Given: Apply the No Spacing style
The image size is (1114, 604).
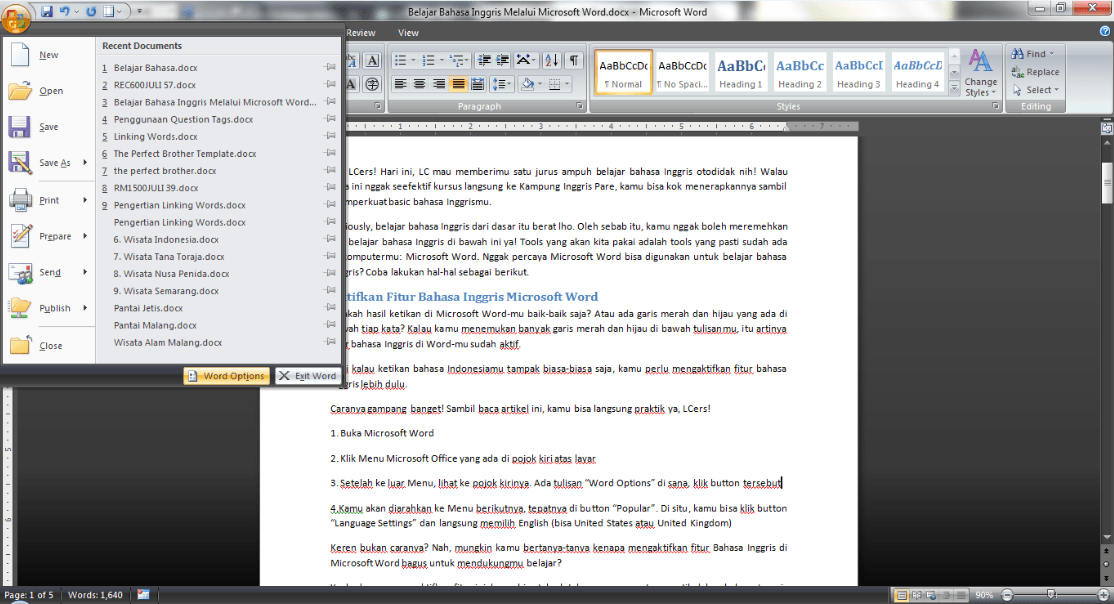Looking at the screenshot, I should (x=682, y=72).
